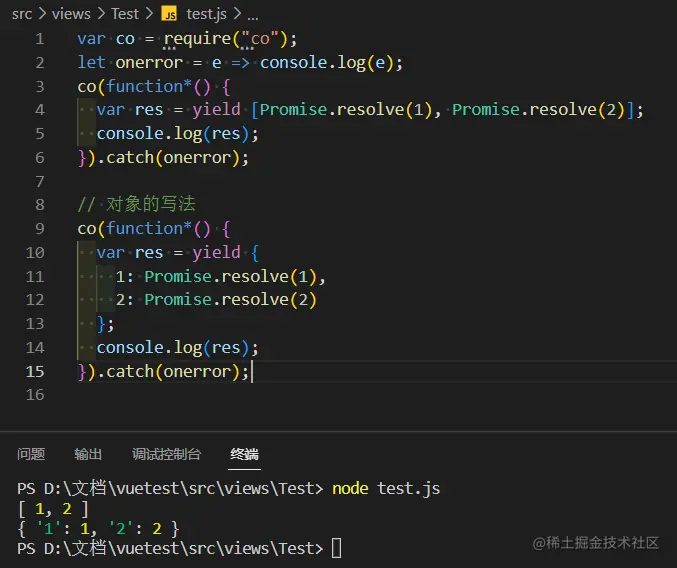Click the 'onerror' variable on line 2
Screen dimensions: 677x568
coord(149,63)
